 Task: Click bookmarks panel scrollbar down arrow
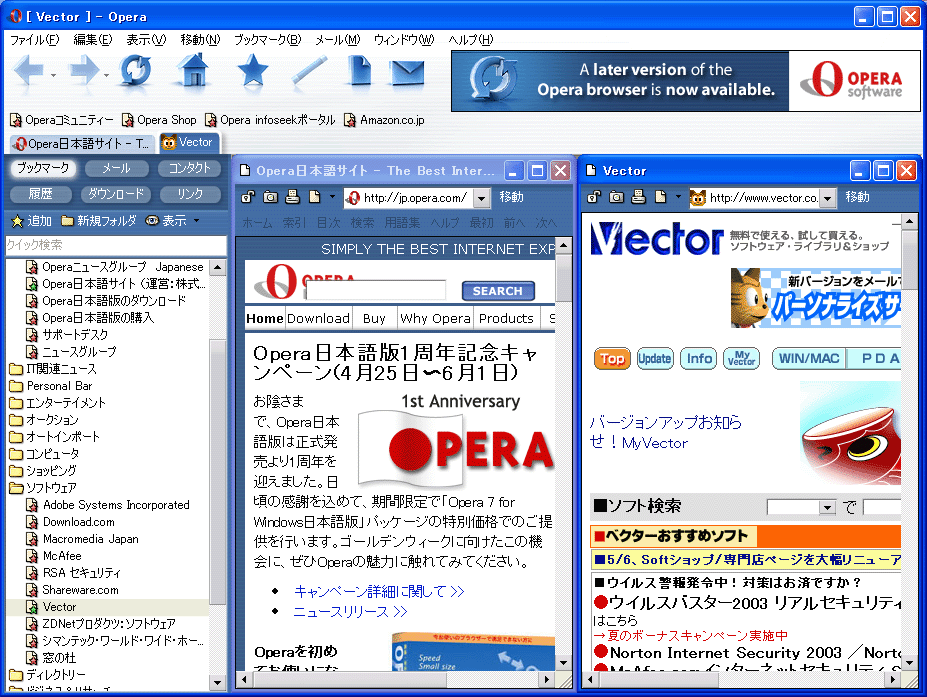[218, 683]
